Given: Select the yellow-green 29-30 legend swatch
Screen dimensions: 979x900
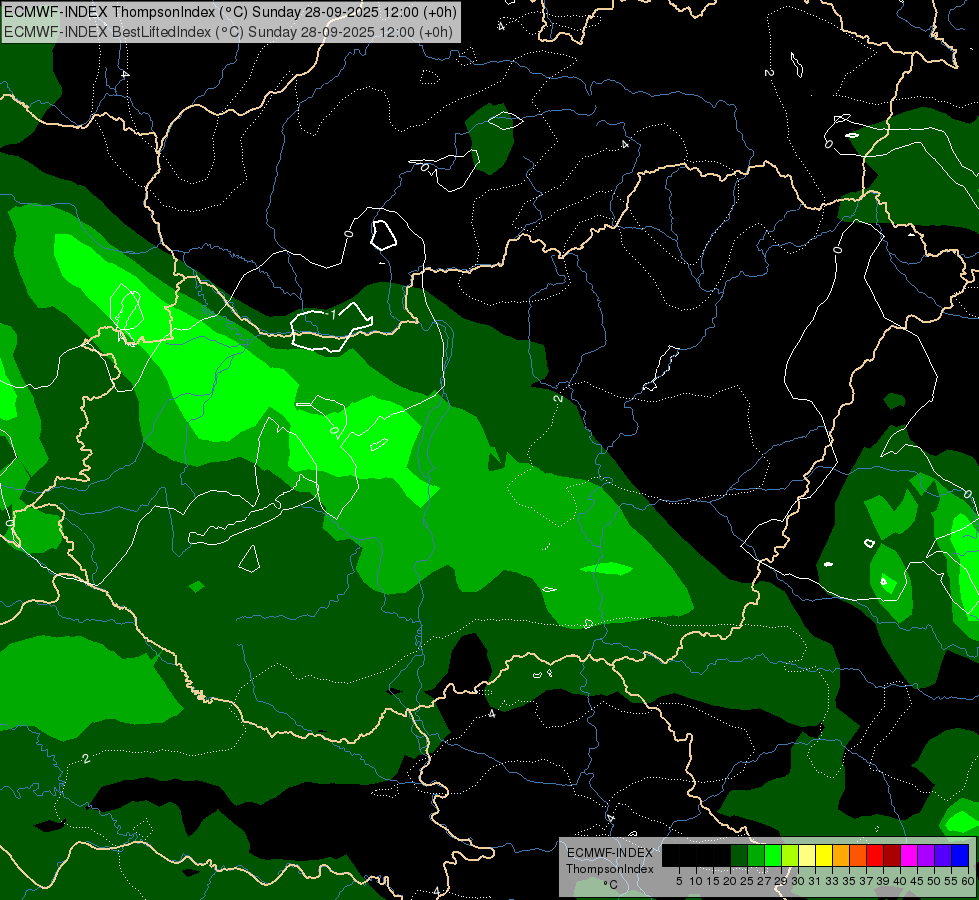Looking at the screenshot, I should pyautogui.click(x=790, y=855).
